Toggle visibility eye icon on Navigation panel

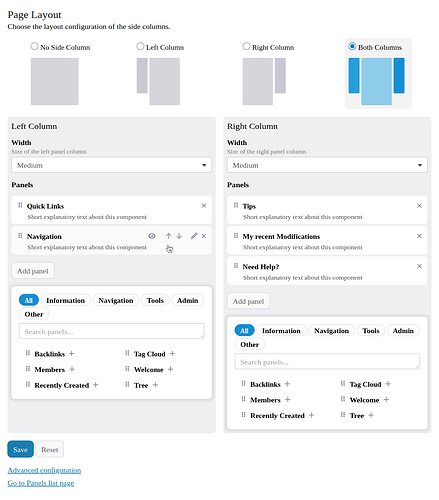click(152, 236)
